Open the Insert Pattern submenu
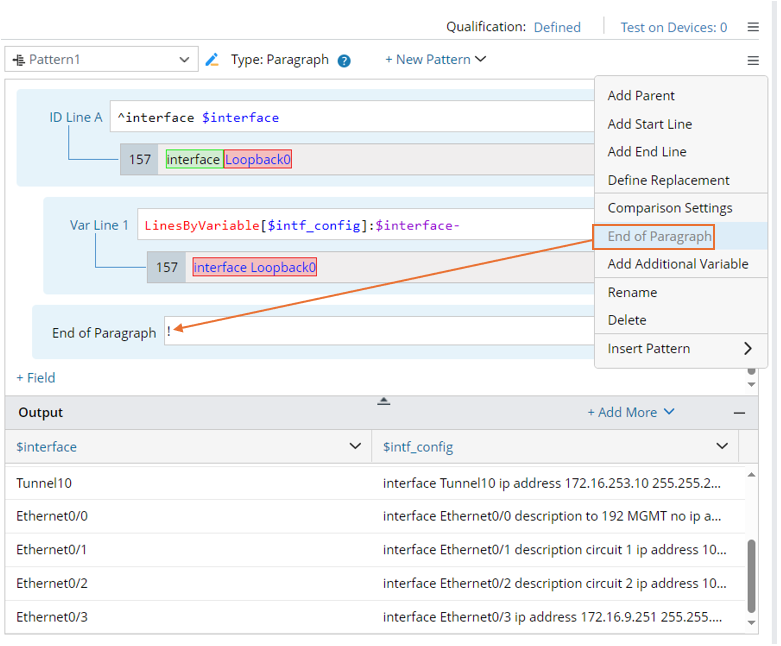Screen dimensions: 781x646 coord(679,349)
